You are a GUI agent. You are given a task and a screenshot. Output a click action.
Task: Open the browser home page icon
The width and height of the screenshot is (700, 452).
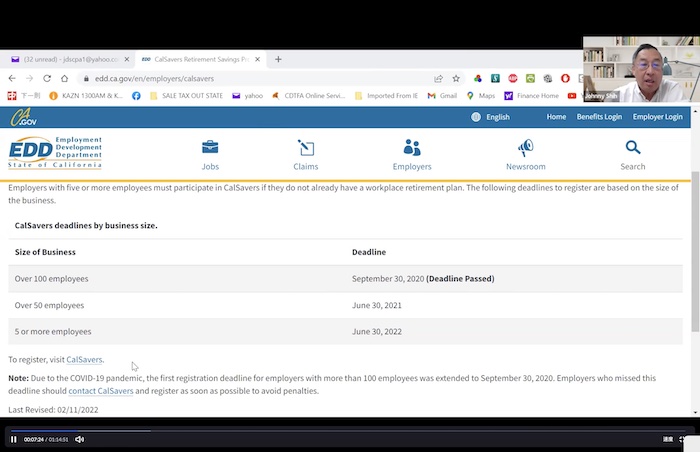[x=65, y=79]
